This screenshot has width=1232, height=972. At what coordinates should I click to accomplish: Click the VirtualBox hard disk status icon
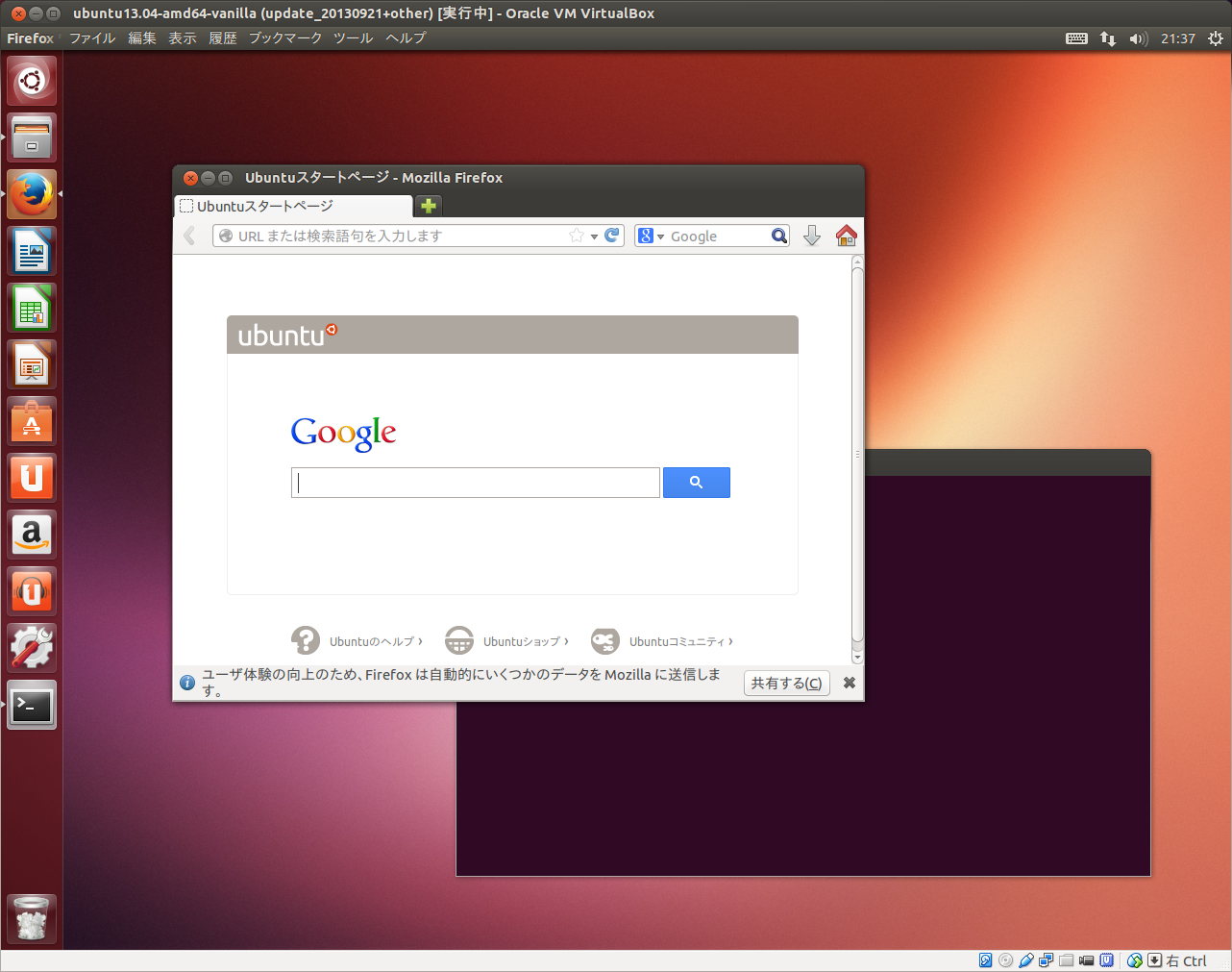click(986, 960)
